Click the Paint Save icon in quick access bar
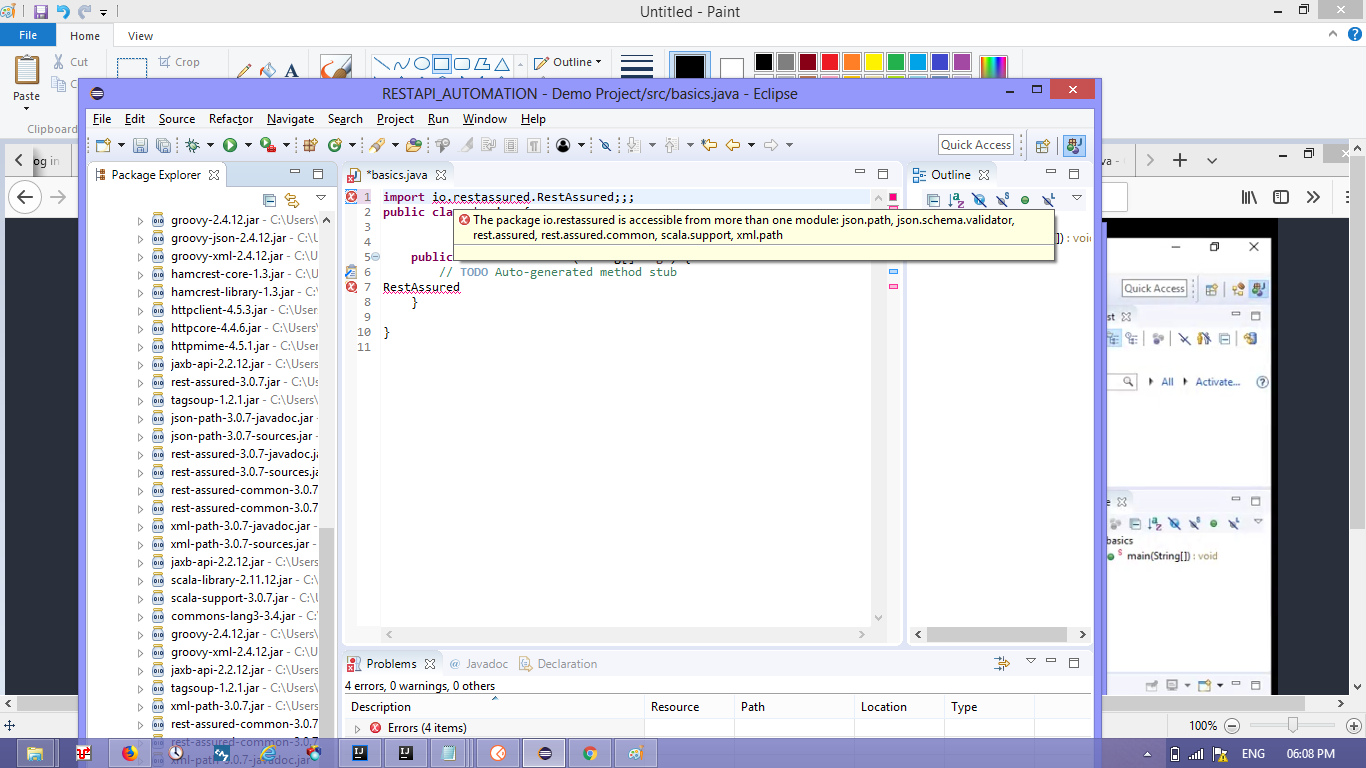1366x768 pixels. click(x=41, y=12)
